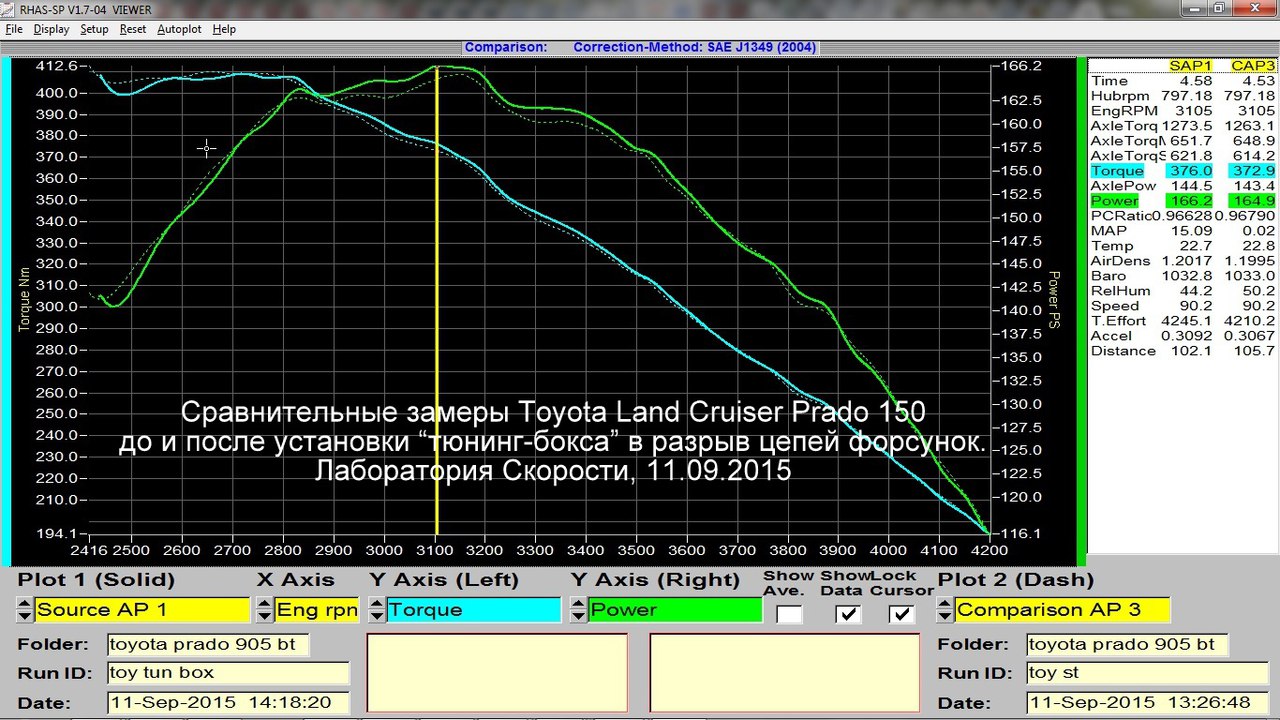Click Plot 2 Folder field toyota prado
The image size is (1280, 720).
1127,644
